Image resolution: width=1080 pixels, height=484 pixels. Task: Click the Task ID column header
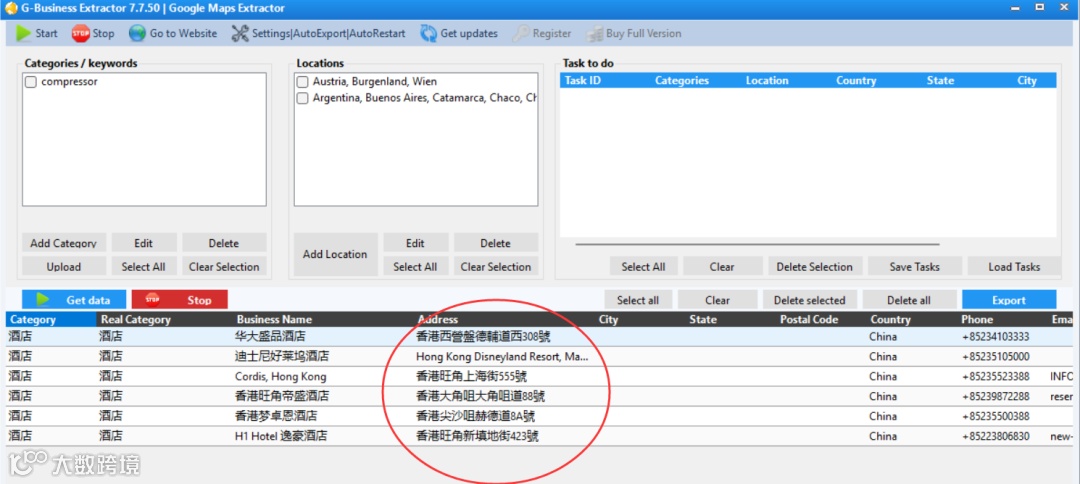coord(583,81)
